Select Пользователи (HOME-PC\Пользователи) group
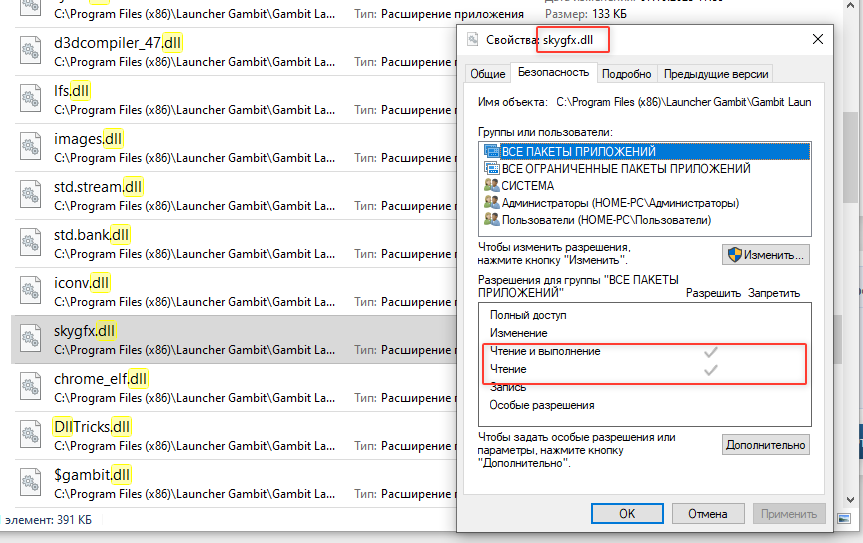The height and width of the screenshot is (543, 863). pos(606,220)
